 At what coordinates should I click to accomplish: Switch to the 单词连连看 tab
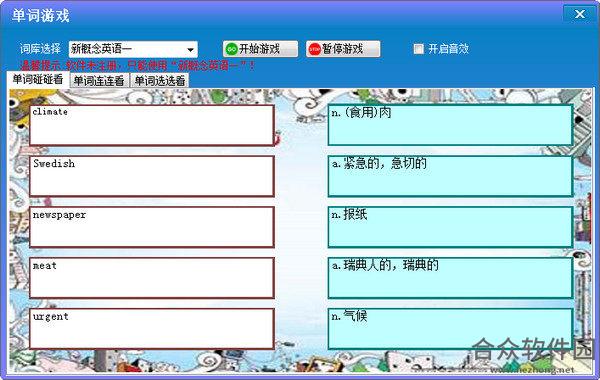99,80
